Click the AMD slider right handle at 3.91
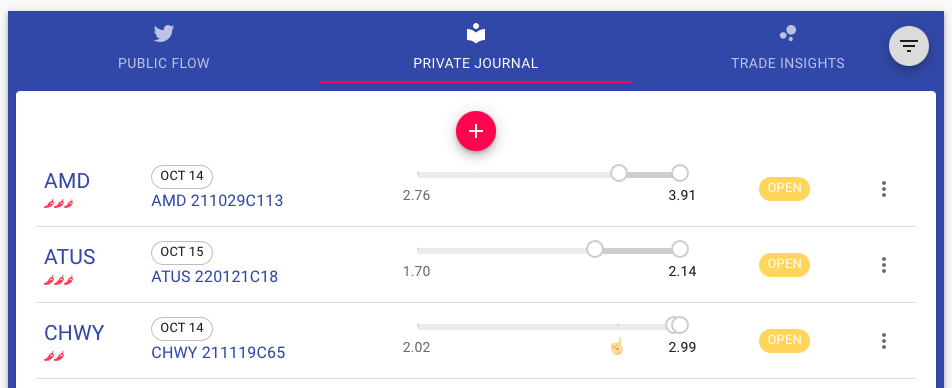Image resolution: width=952 pixels, height=388 pixels. (x=680, y=173)
